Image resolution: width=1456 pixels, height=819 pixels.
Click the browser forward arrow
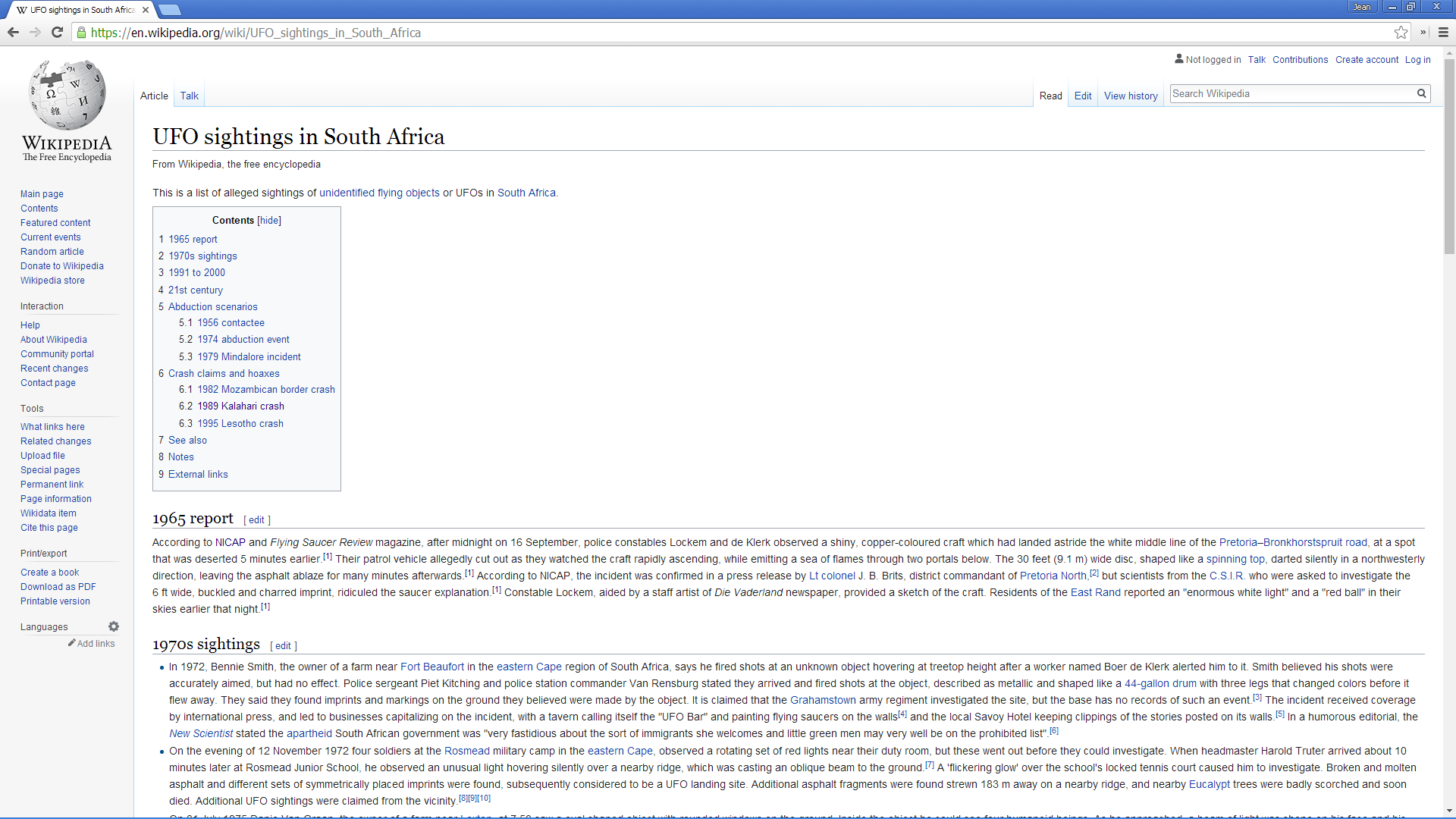35,33
